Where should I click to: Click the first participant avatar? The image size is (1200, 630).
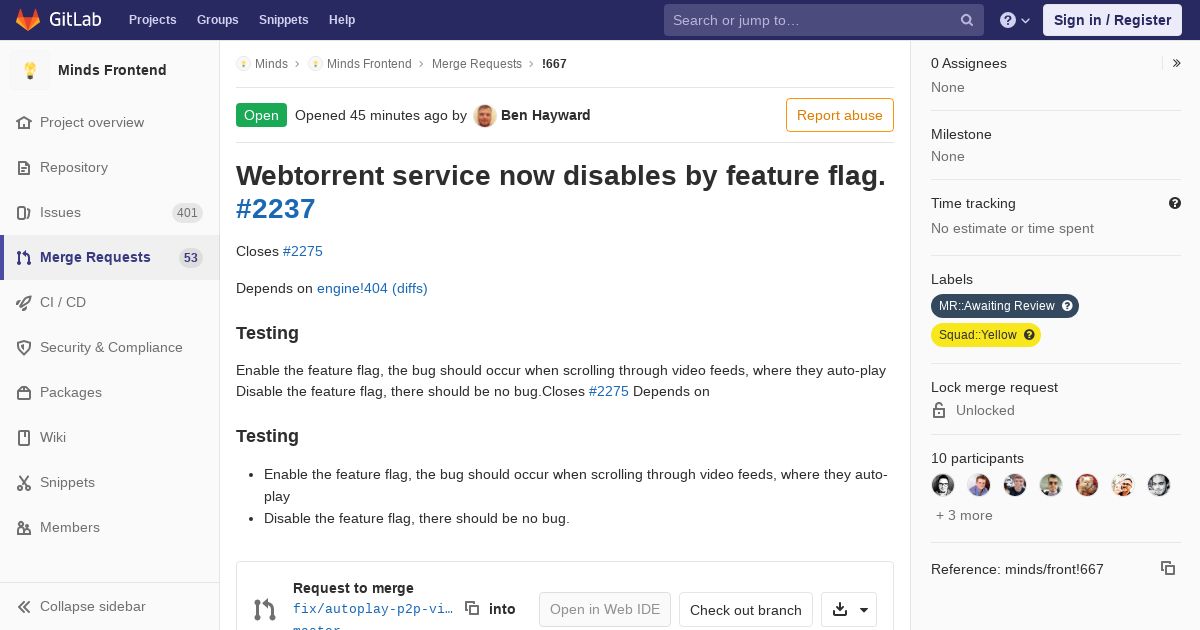pyautogui.click(x=943, y=485)
